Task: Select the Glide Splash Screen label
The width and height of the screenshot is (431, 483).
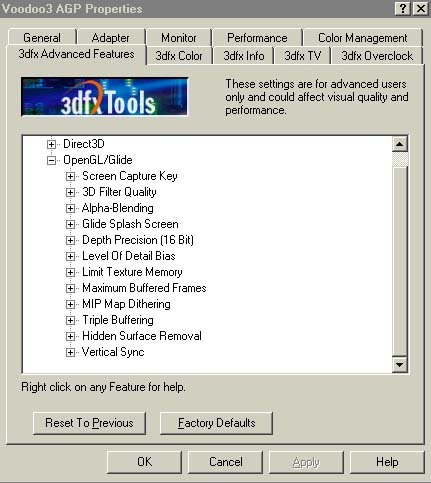Action: [130, 224]
